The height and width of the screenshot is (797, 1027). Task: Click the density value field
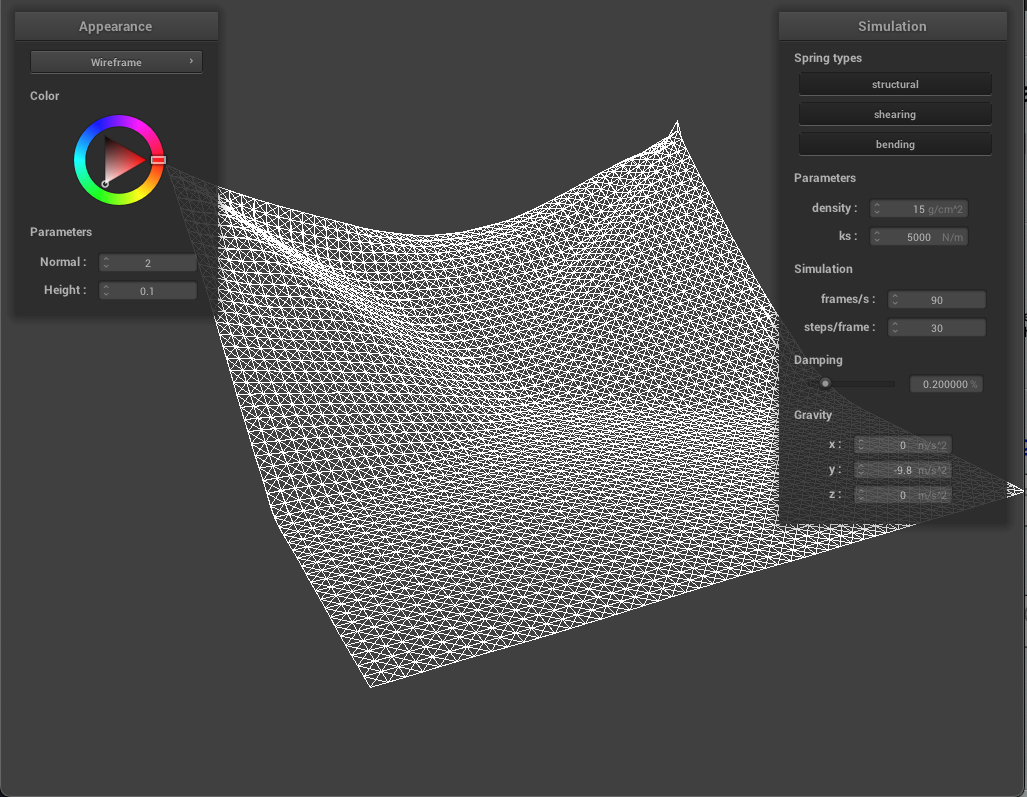pos(918,209)
